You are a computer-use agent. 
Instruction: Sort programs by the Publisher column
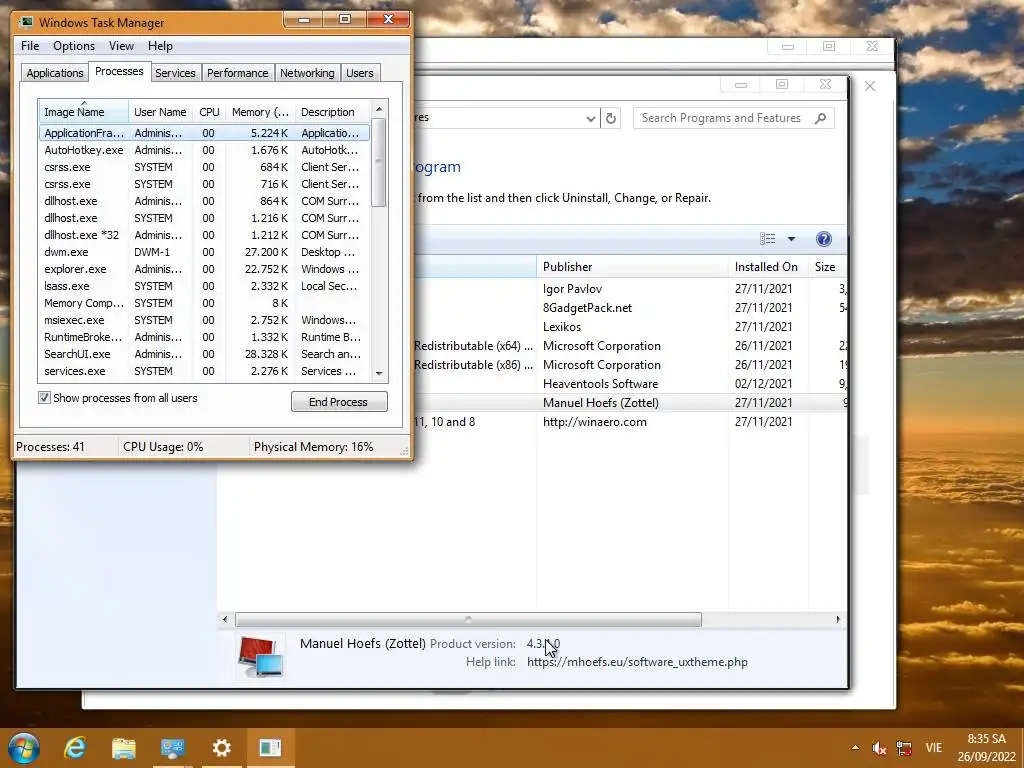pyautogui.click(x=632, y=266)
